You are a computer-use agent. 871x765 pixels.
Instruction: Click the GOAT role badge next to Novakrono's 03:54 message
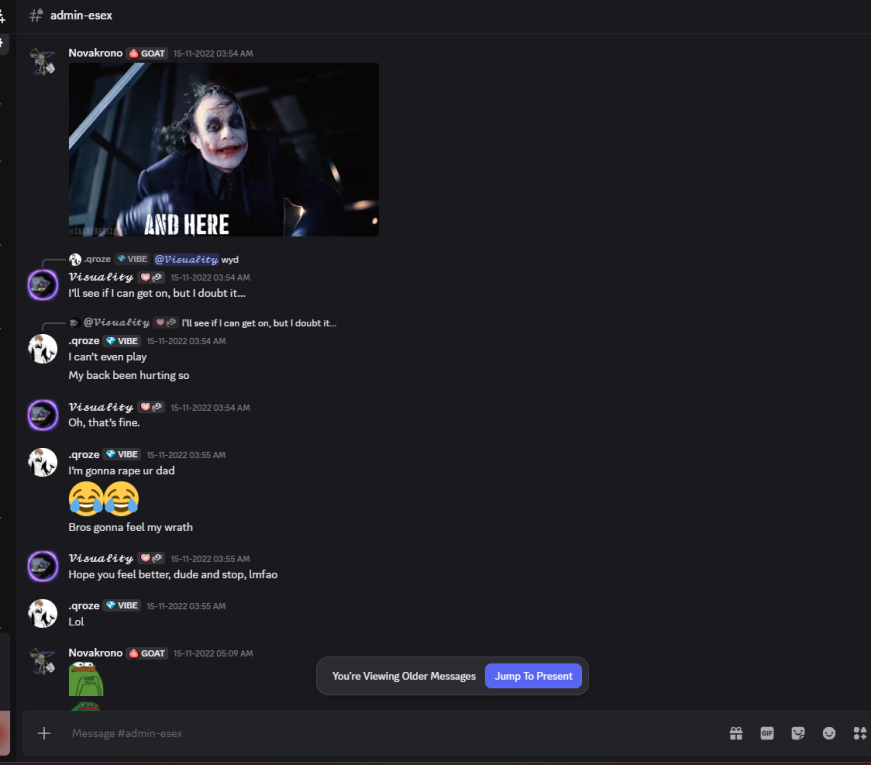point(147,53)
